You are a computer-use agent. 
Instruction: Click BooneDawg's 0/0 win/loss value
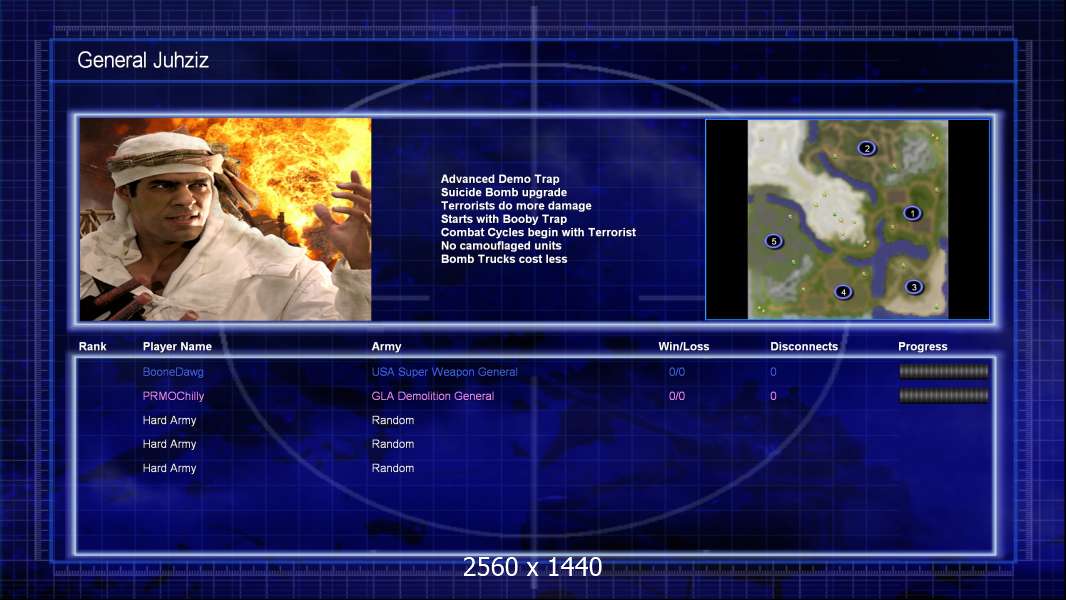coord(676,372)
